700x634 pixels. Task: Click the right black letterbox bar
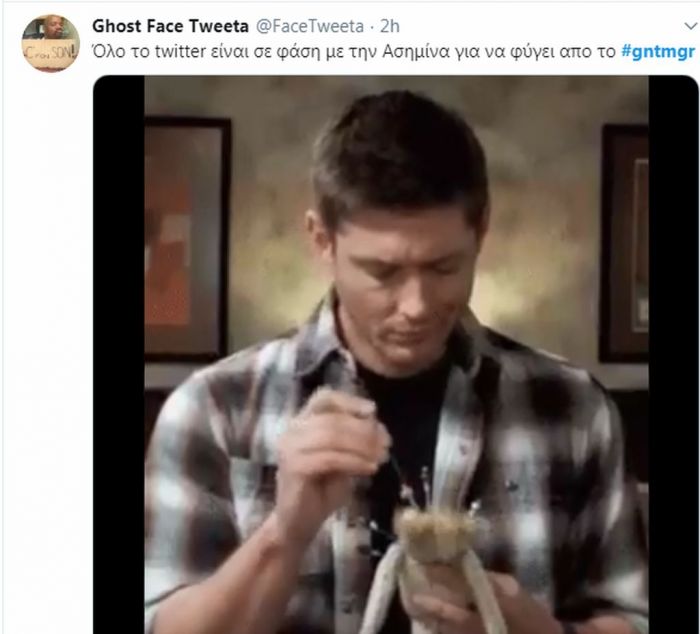click(x=673, y=355)
